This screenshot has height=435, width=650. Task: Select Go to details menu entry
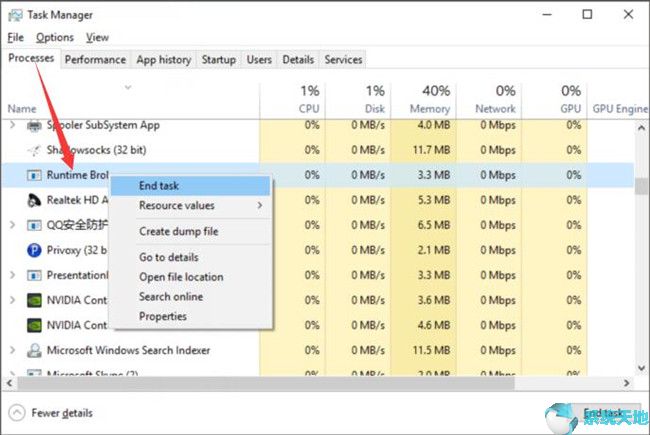(191, 257)
